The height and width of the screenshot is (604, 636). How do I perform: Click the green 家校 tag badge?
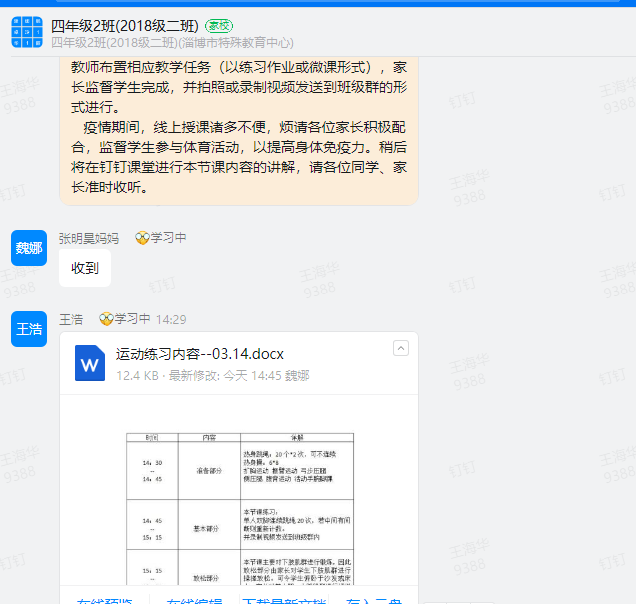[219, 26]
